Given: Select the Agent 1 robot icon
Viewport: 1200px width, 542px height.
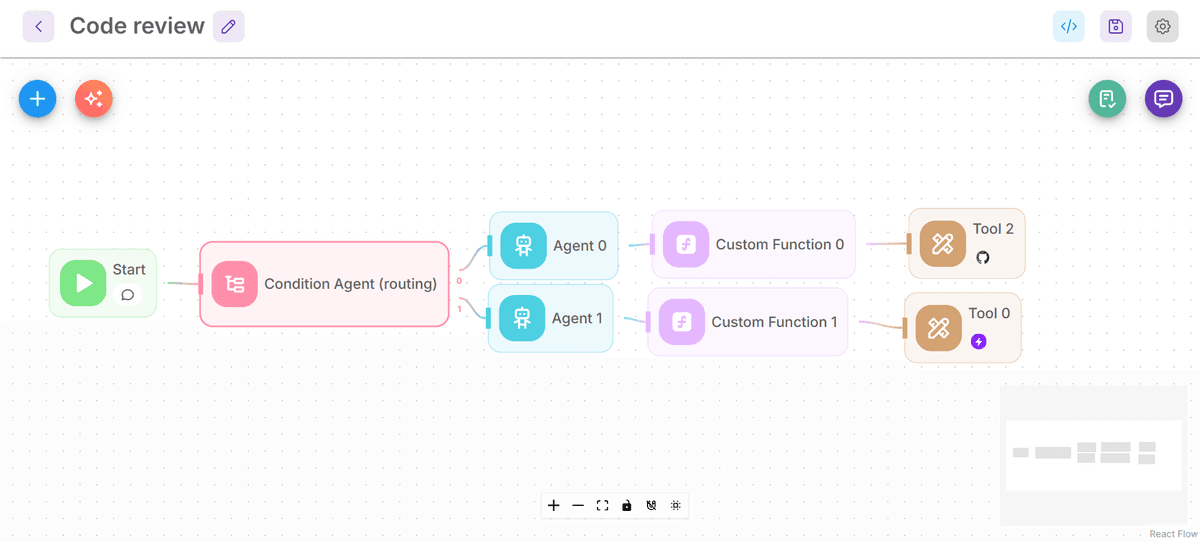Looking at the screenshot, I should pos(521,318).
